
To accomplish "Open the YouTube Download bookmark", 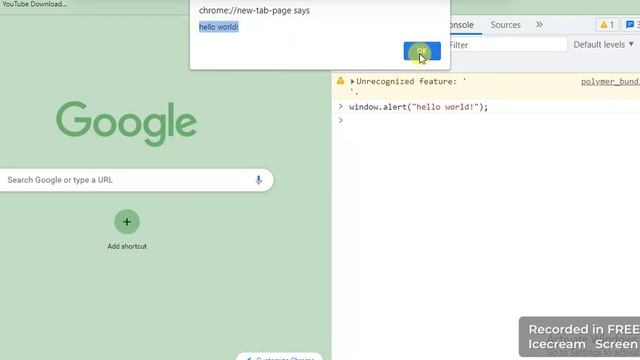I will pyautogui.click(x=34, y=4).
